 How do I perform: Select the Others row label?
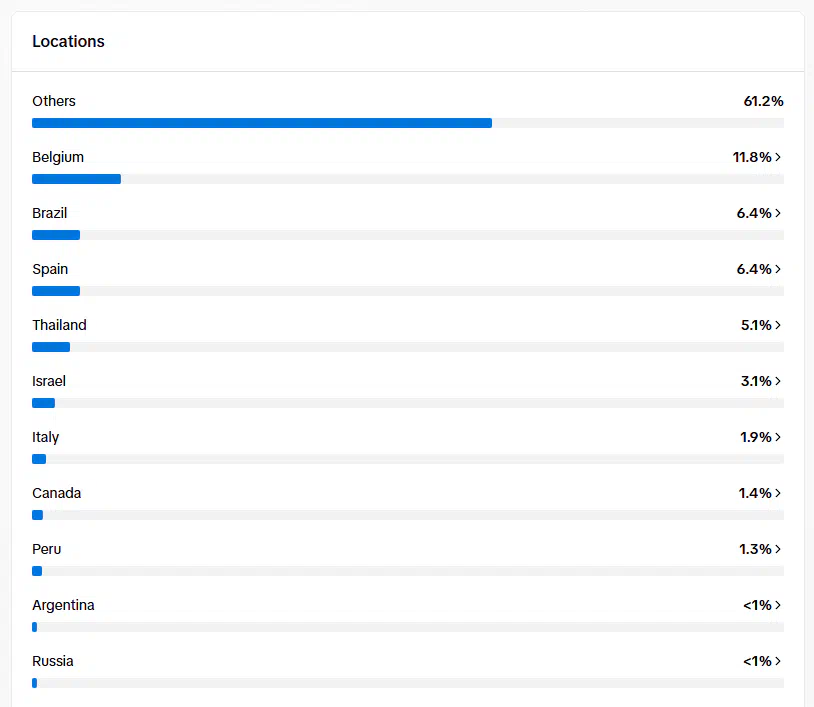click(x=54, y=101)
